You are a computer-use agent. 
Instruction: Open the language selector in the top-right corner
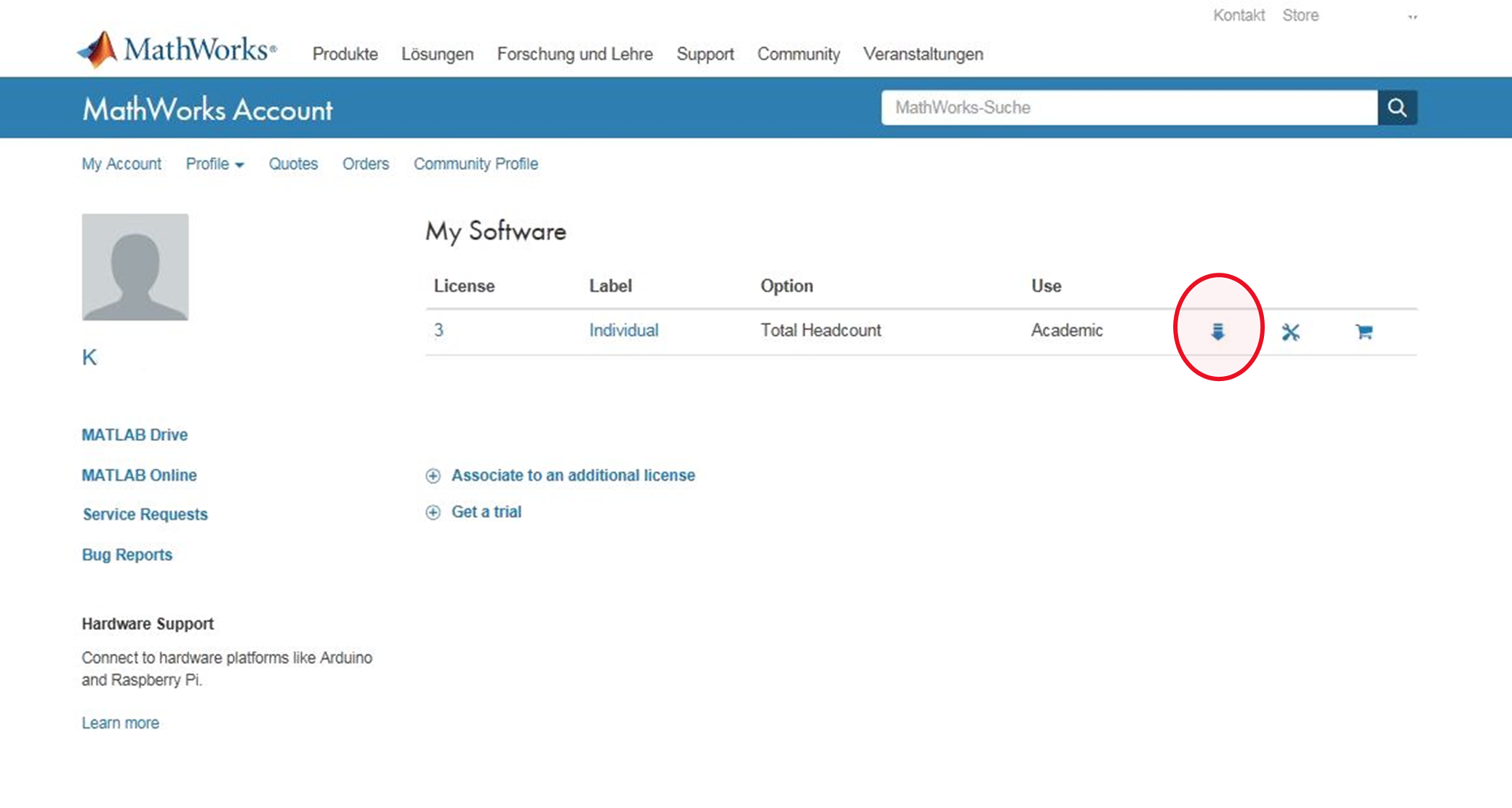[x=1412, y=15]
